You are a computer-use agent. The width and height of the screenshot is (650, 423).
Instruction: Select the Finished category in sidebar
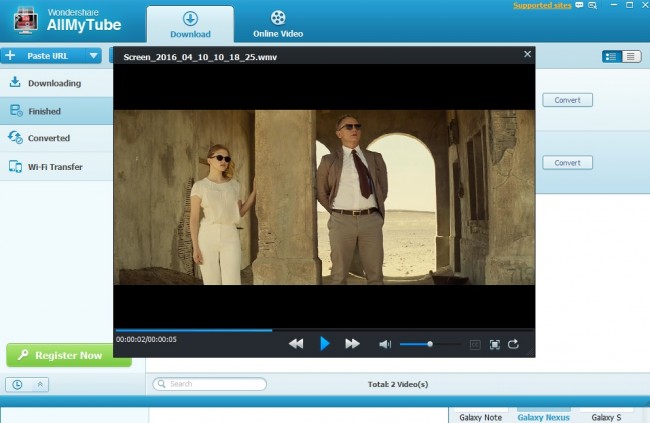pyautogui.click(x=56, y=111)
